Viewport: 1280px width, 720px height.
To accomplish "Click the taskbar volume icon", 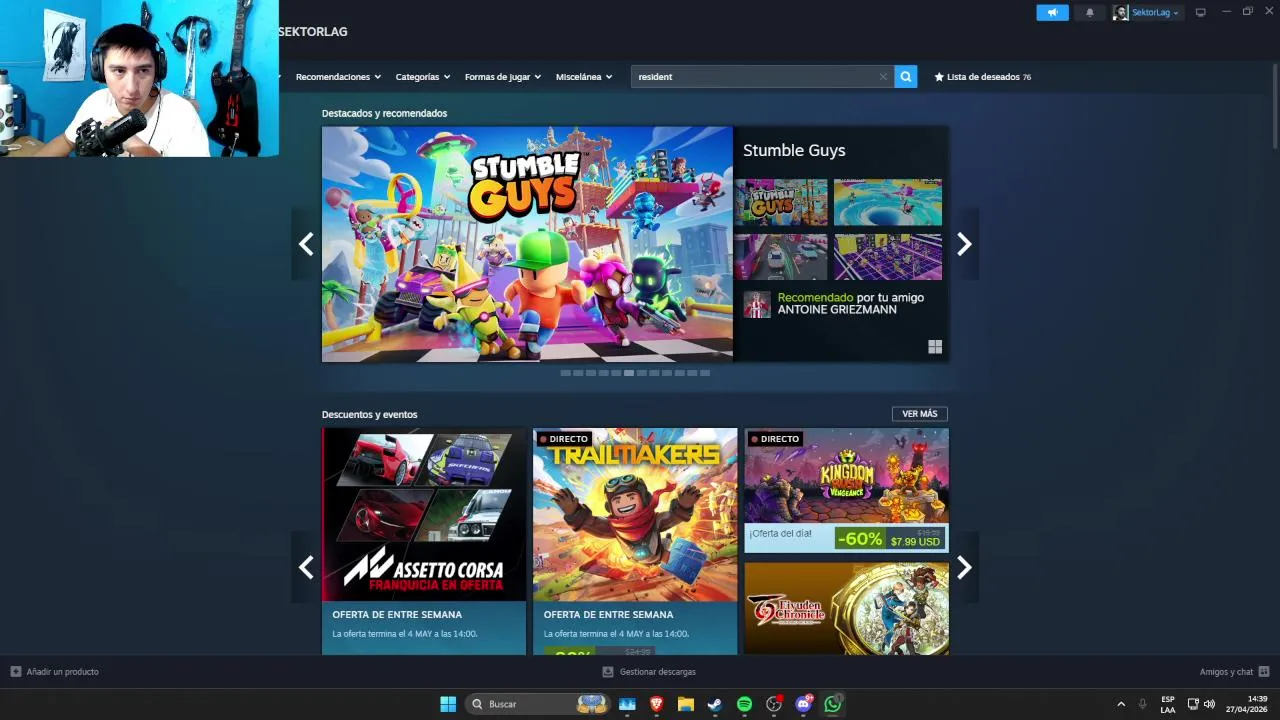I will (1210, 704).
